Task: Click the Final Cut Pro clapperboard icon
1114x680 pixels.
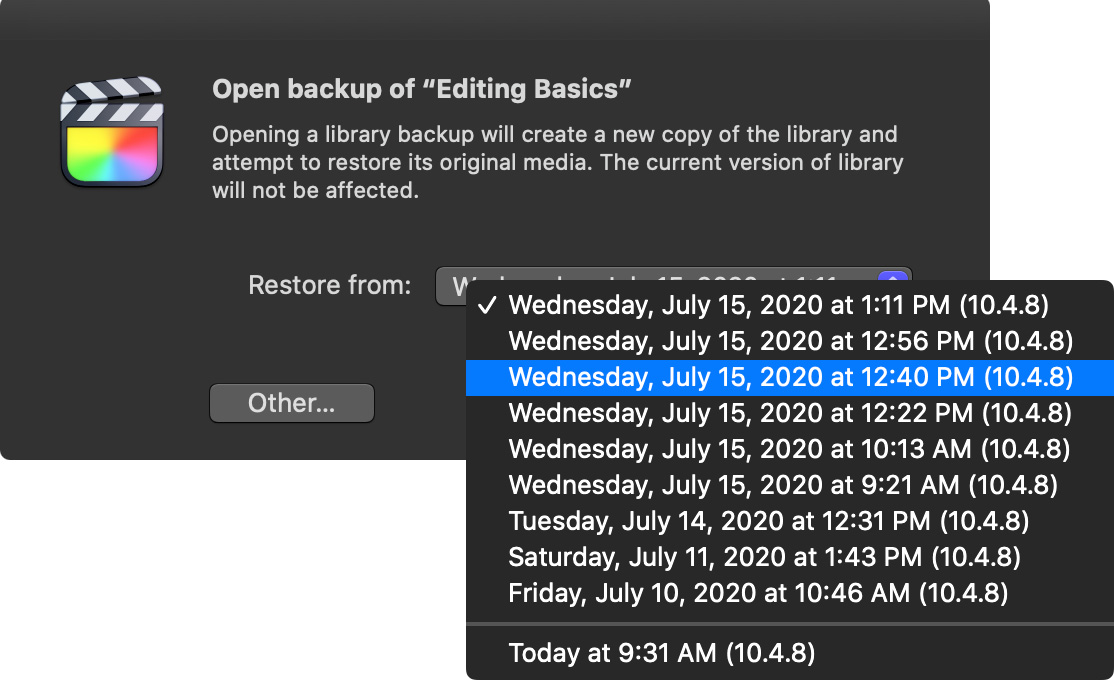Action: (x=112, y=131)
